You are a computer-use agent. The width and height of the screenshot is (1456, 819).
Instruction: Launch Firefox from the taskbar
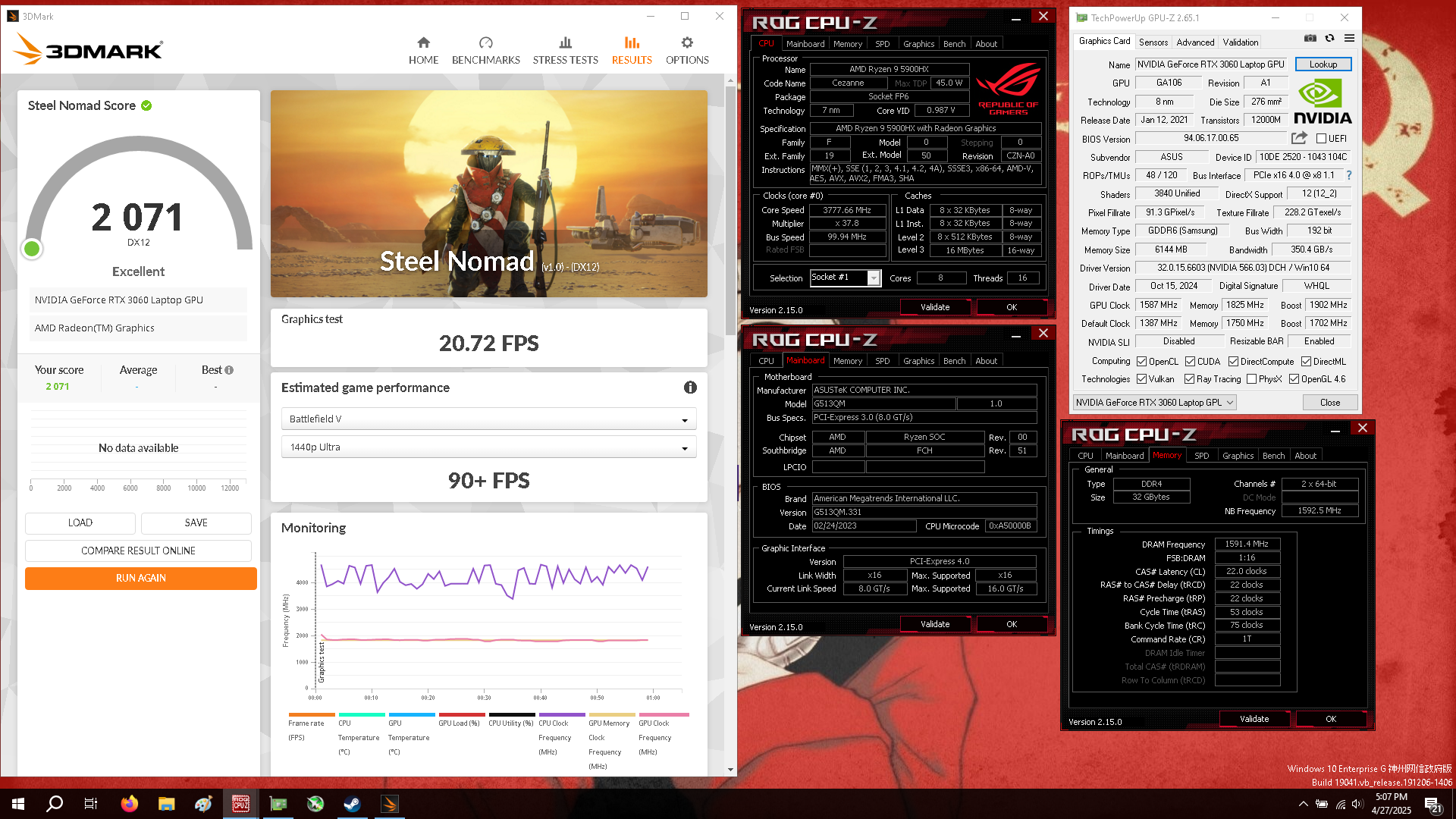click(x=130, y=804)
